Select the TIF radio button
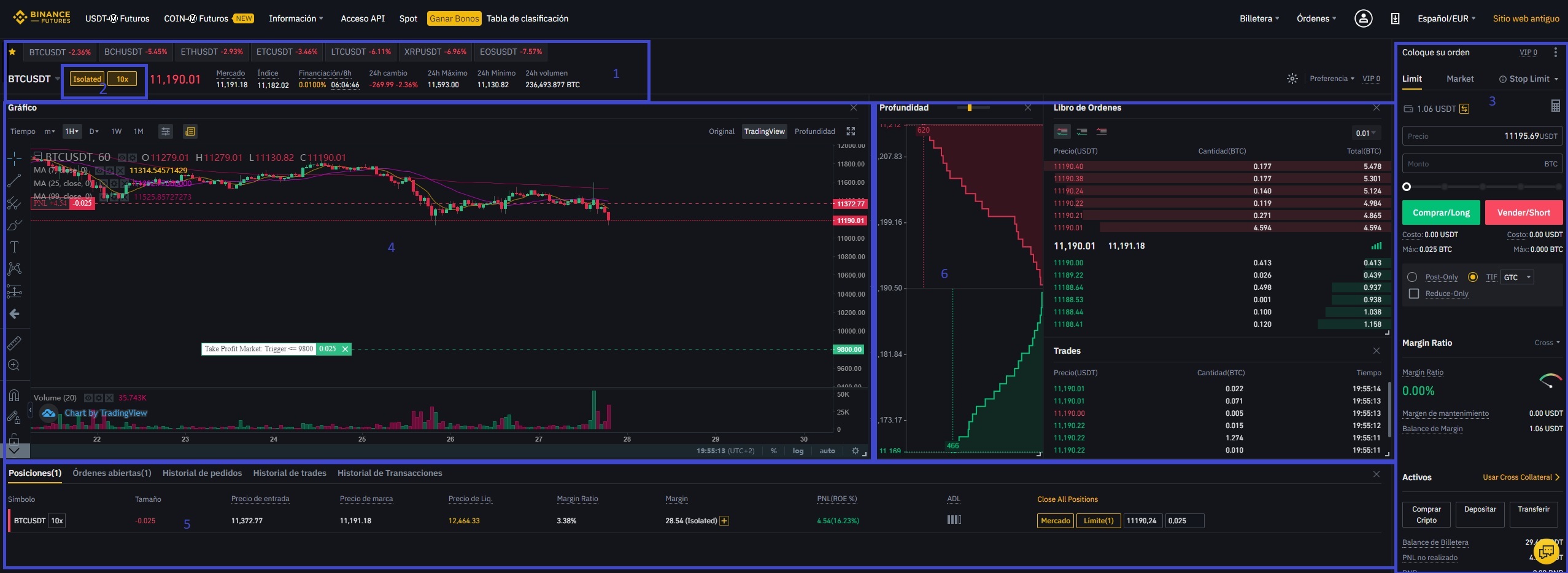This screenshot has width=1568, height=573. (1472, 277)
